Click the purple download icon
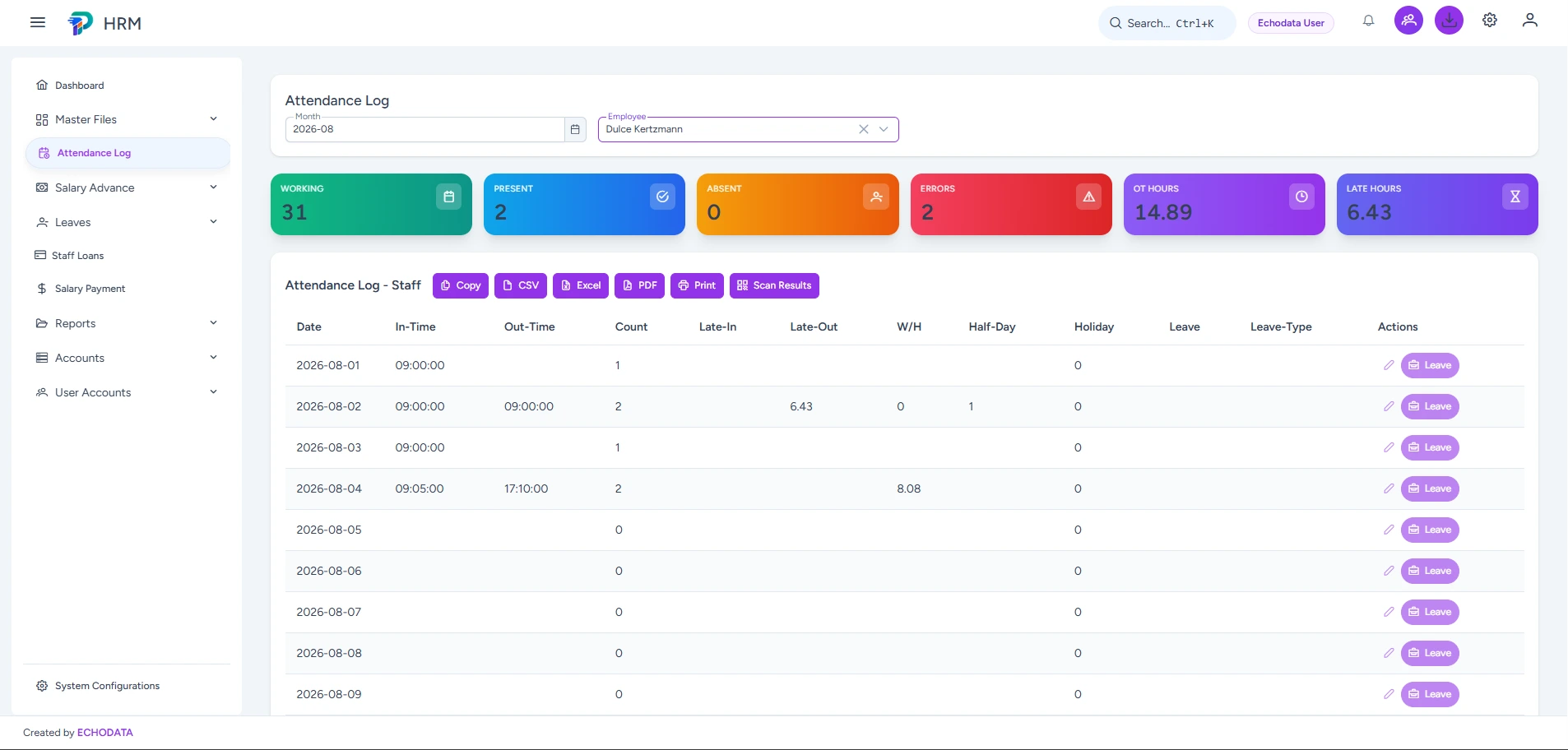The width and height of the screenshot is (1568, 750). [x=1449, y=21]
